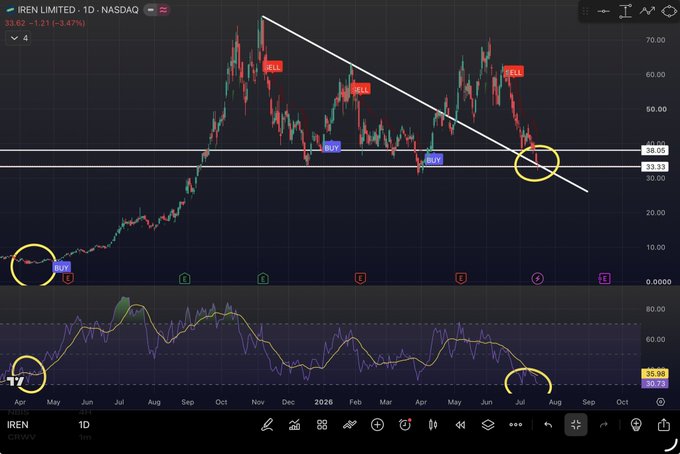Select the 33.33 horizontal line price label
680x454 pixels.
point(655,167)
